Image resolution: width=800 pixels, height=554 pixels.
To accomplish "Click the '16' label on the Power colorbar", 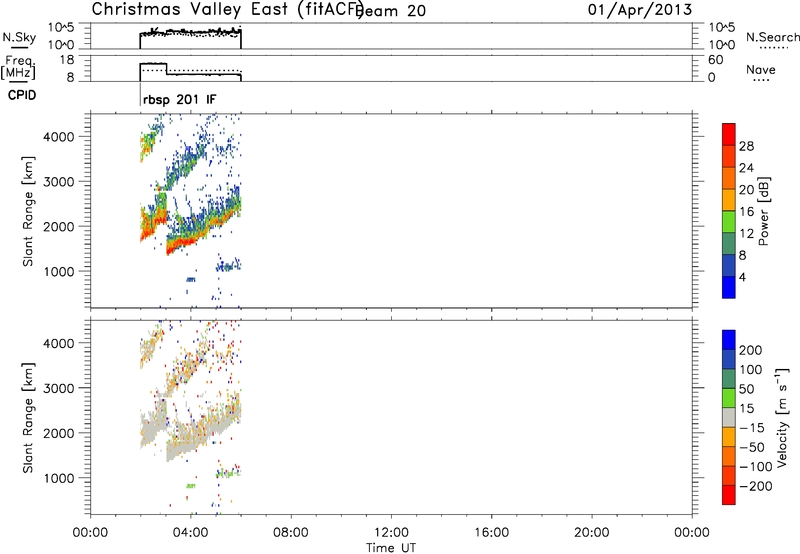I will coord(746,211).
